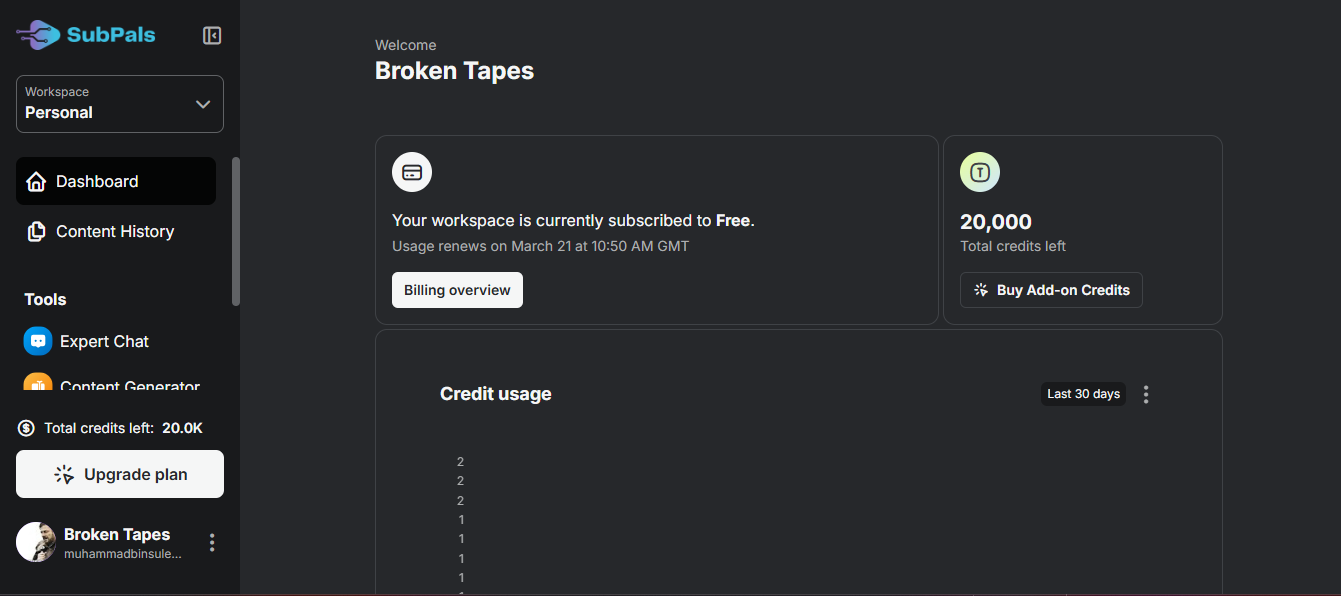The image size is (1341, 596).
Task: Collapse the sidebar with the panel icon
Action: tap(212, 36)
